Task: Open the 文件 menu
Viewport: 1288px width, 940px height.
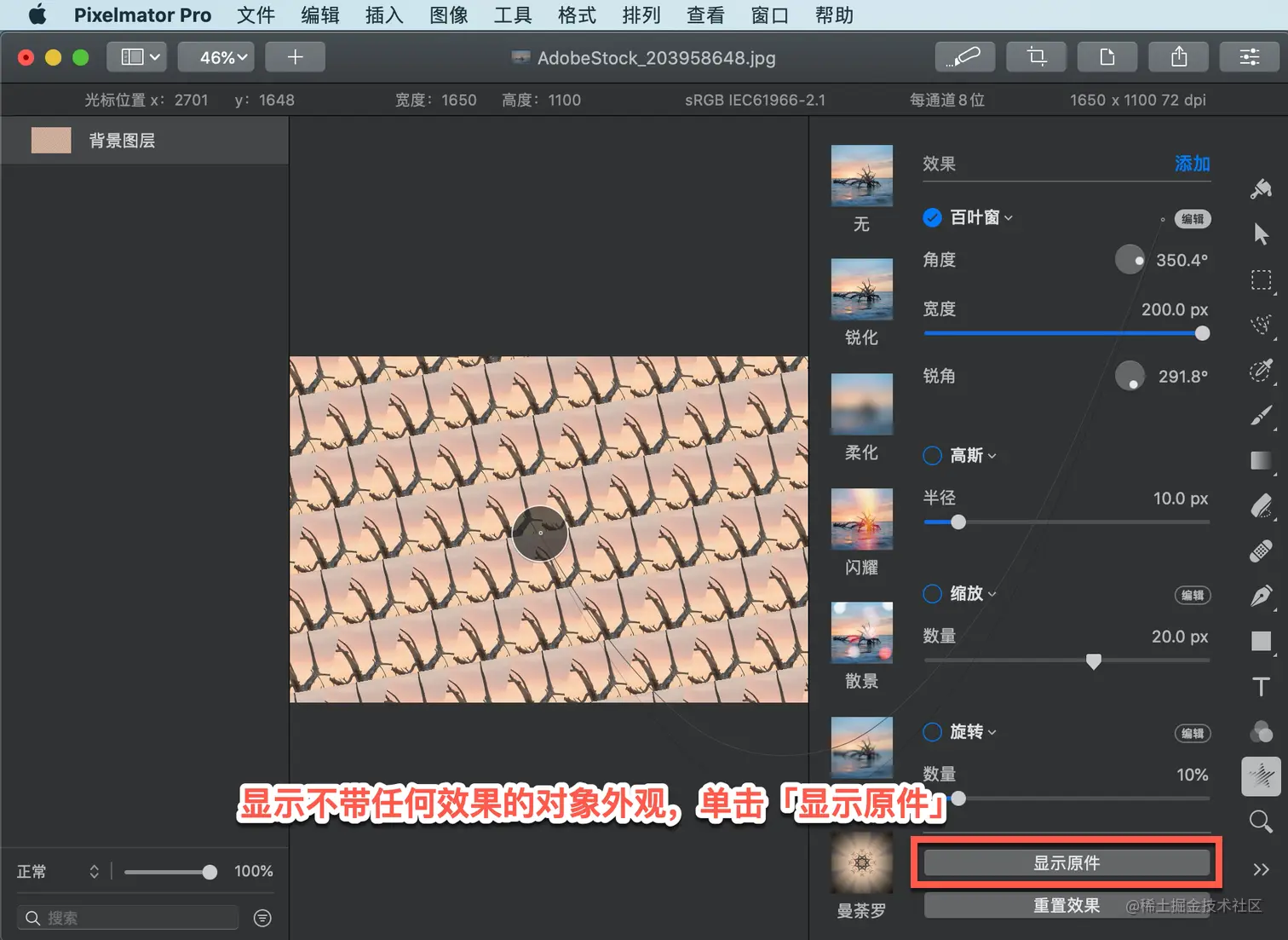Action: (256, 15)
